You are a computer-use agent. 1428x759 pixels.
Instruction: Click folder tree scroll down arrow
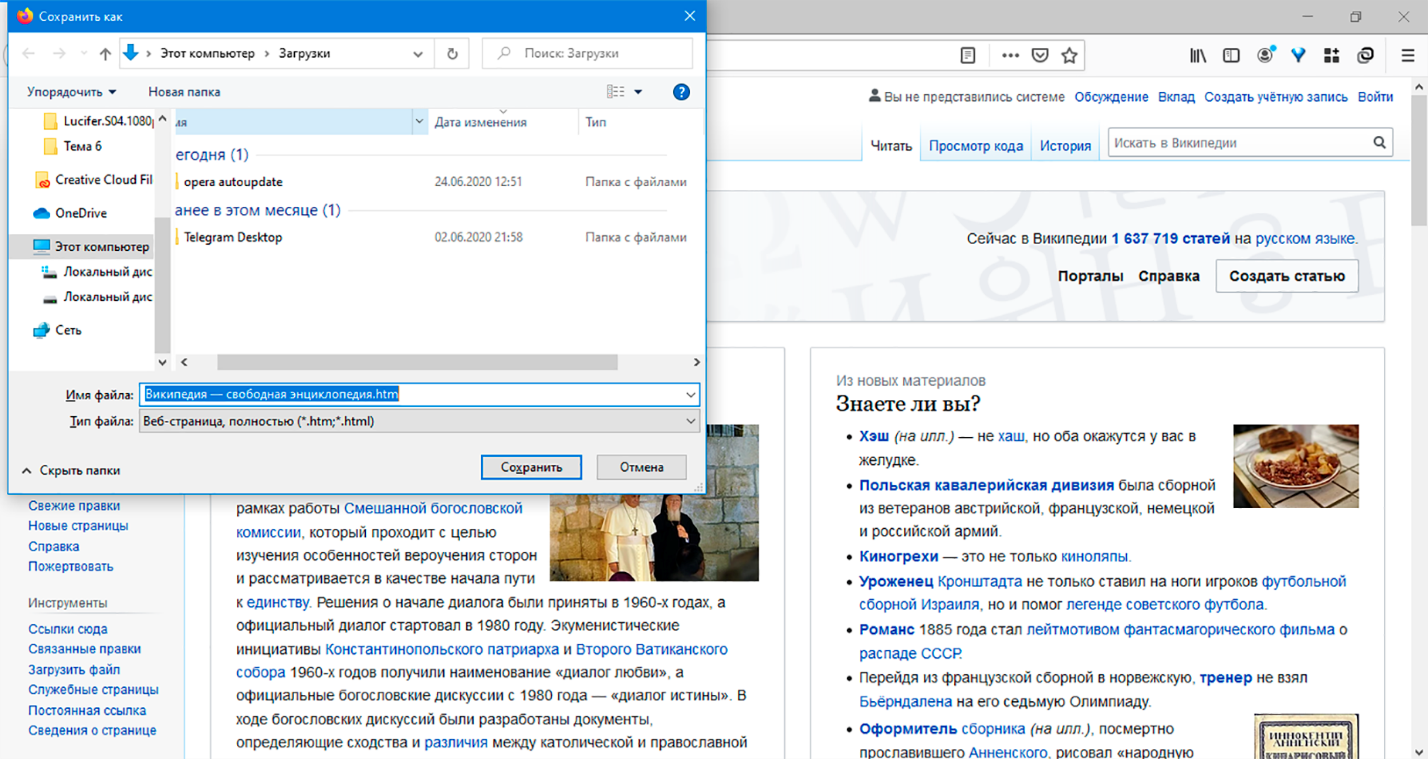[x=163, y=363]
